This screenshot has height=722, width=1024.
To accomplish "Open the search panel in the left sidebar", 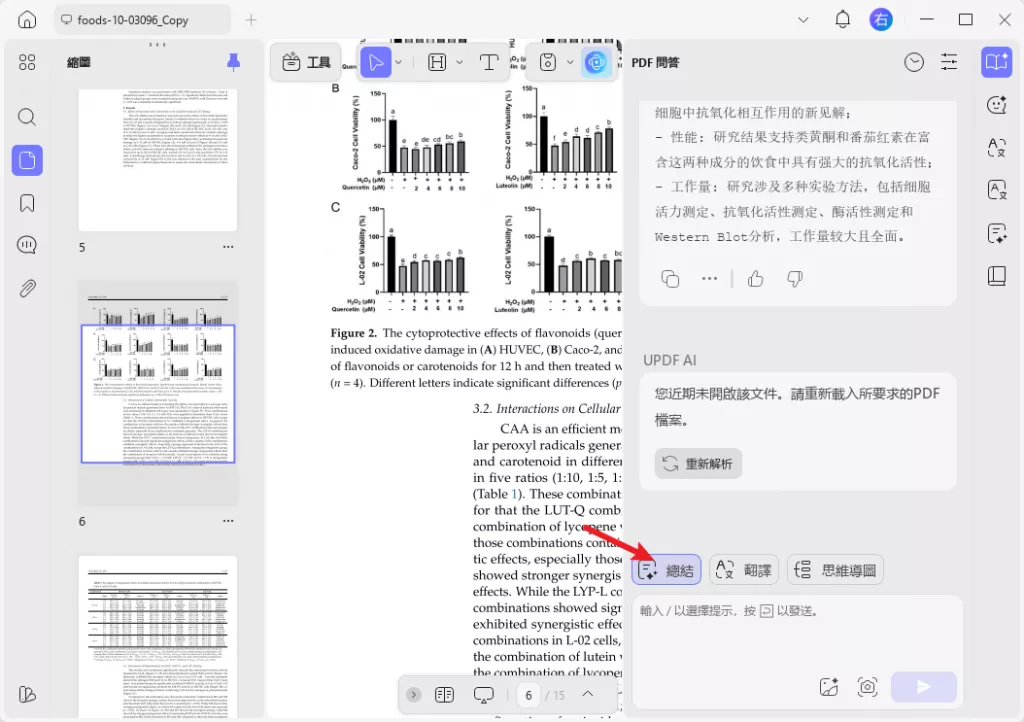I will point(27,116).
